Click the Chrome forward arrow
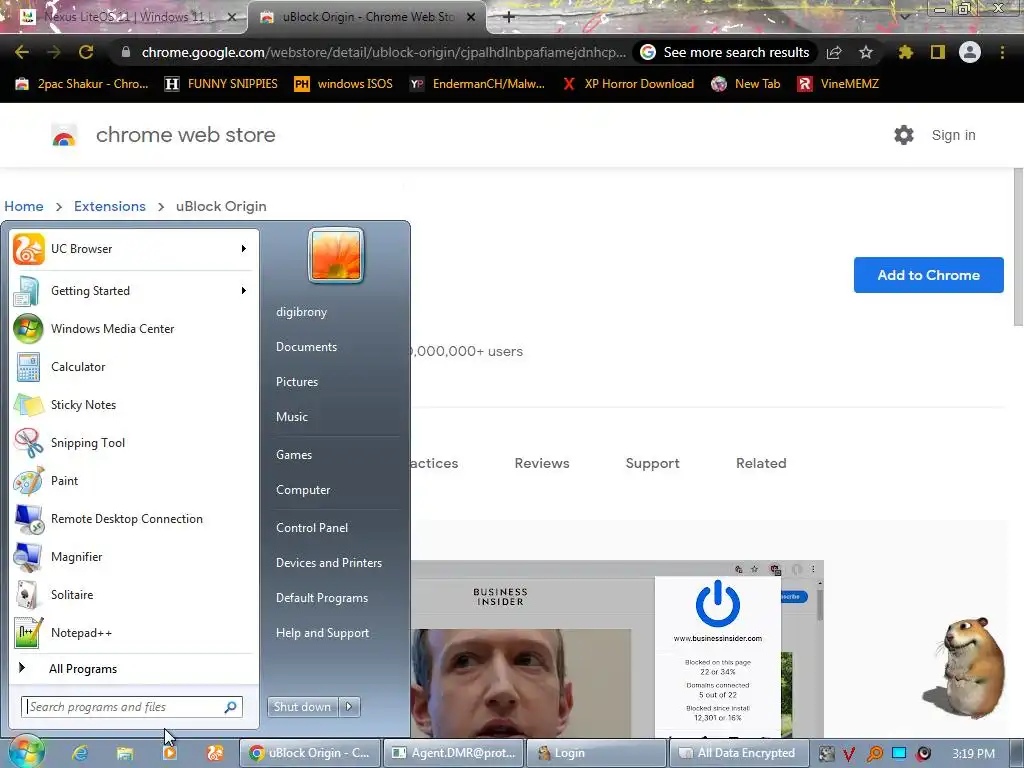 [54, 52]
